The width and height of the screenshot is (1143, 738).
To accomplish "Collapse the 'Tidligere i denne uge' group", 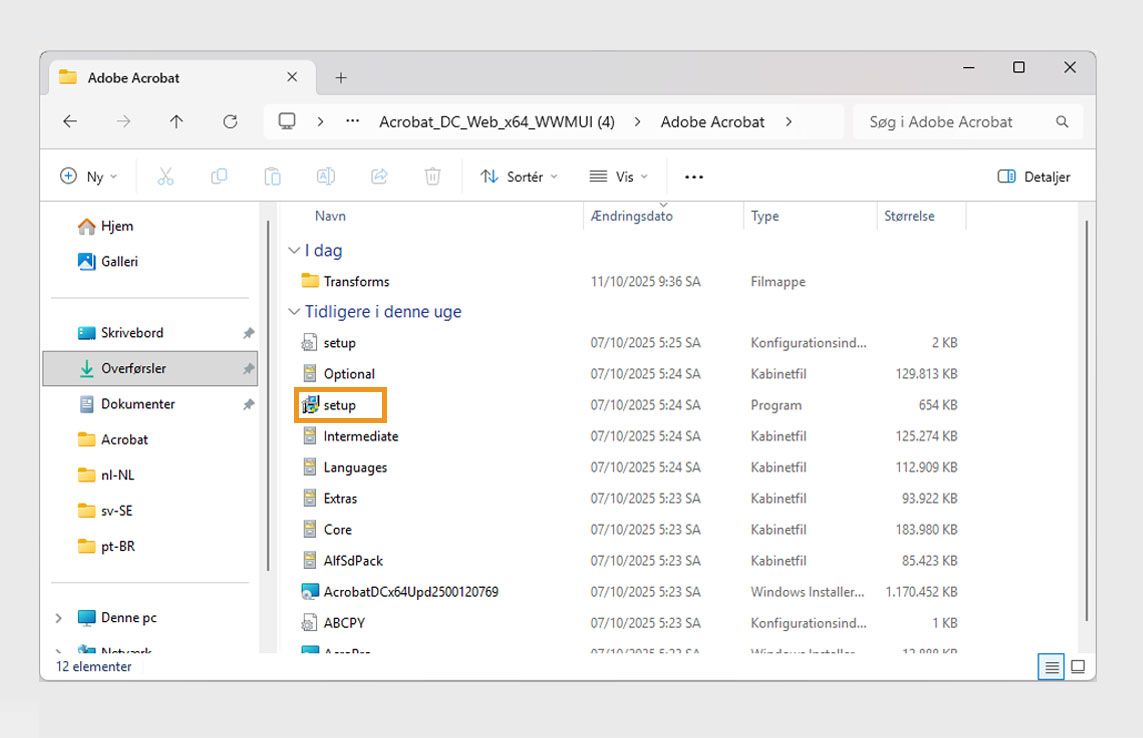I will click(x=294, y=311).
